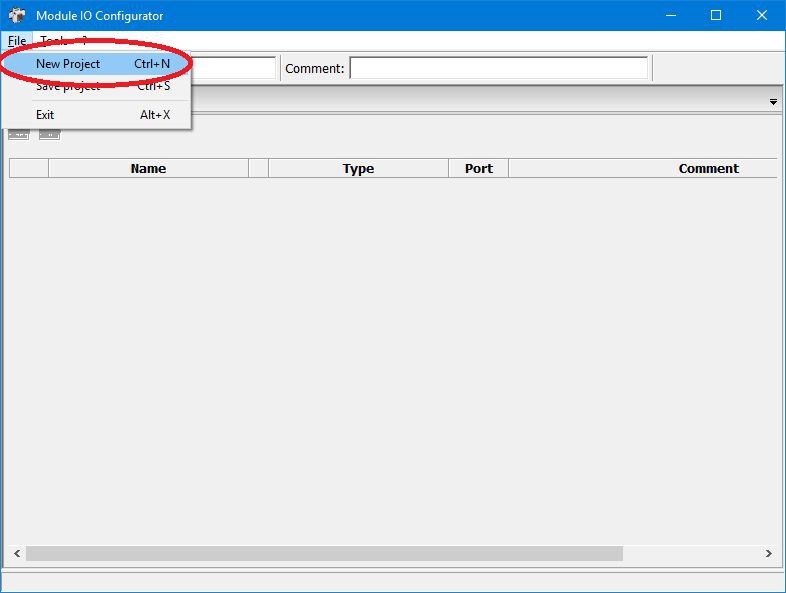This screenshot has width=786, height=593.
Task: Click the Module IO Configurator app icon
Action: tap(17, 15)
